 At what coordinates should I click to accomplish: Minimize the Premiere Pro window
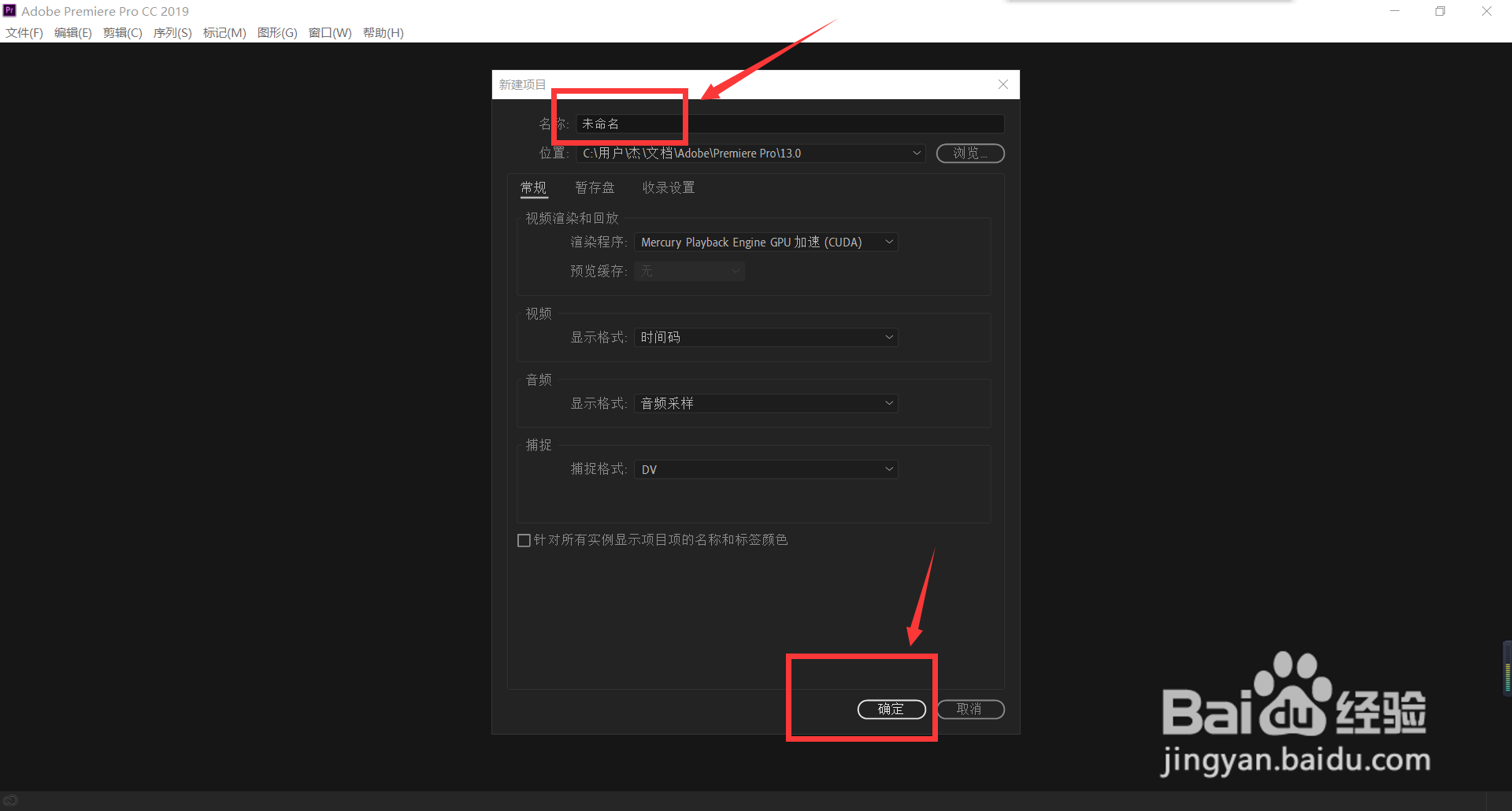[x=1395, y=11]
